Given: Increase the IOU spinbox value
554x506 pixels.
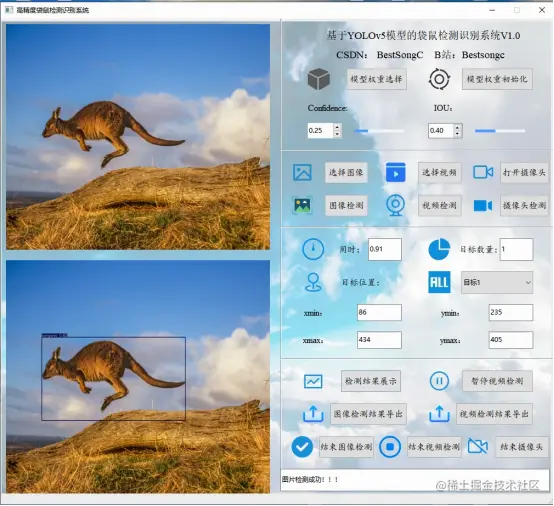Looking at the screenshot, I should pyautogui.click(x=458, y=127).
